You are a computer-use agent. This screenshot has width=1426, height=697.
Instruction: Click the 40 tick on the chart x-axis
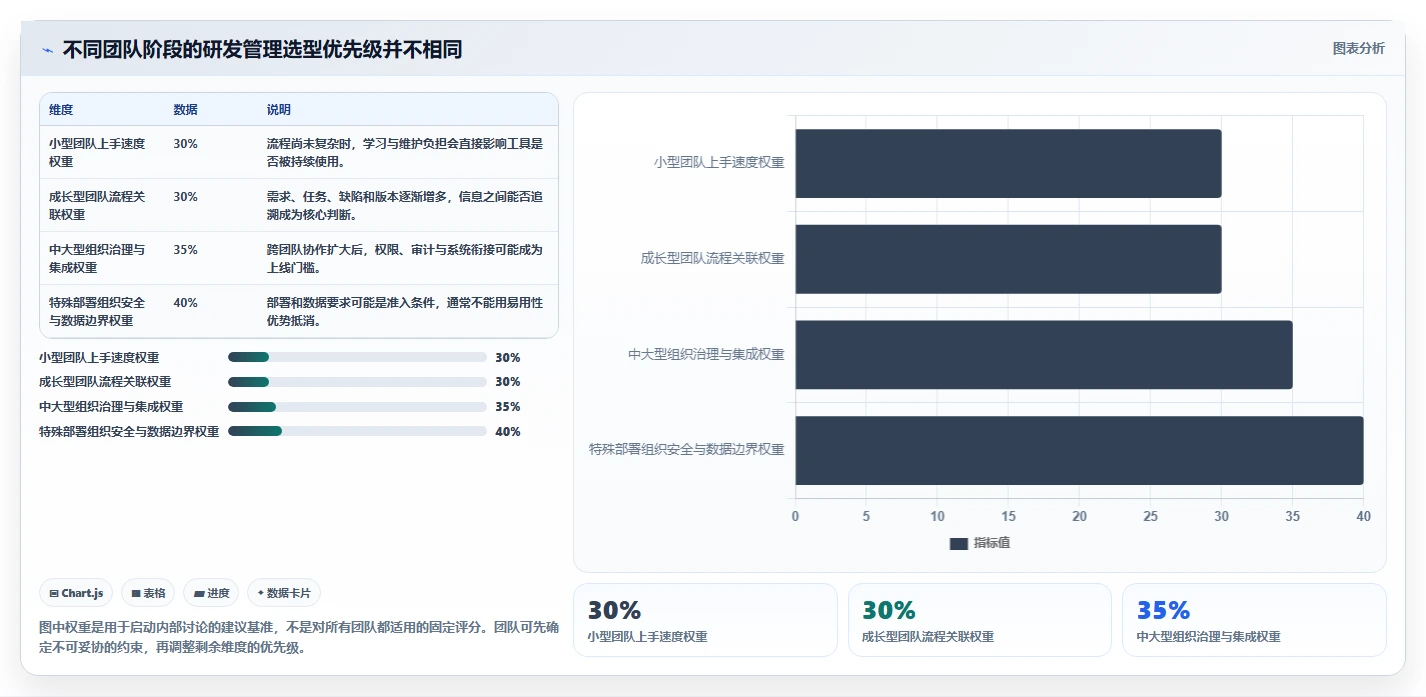coord(1363,516)
